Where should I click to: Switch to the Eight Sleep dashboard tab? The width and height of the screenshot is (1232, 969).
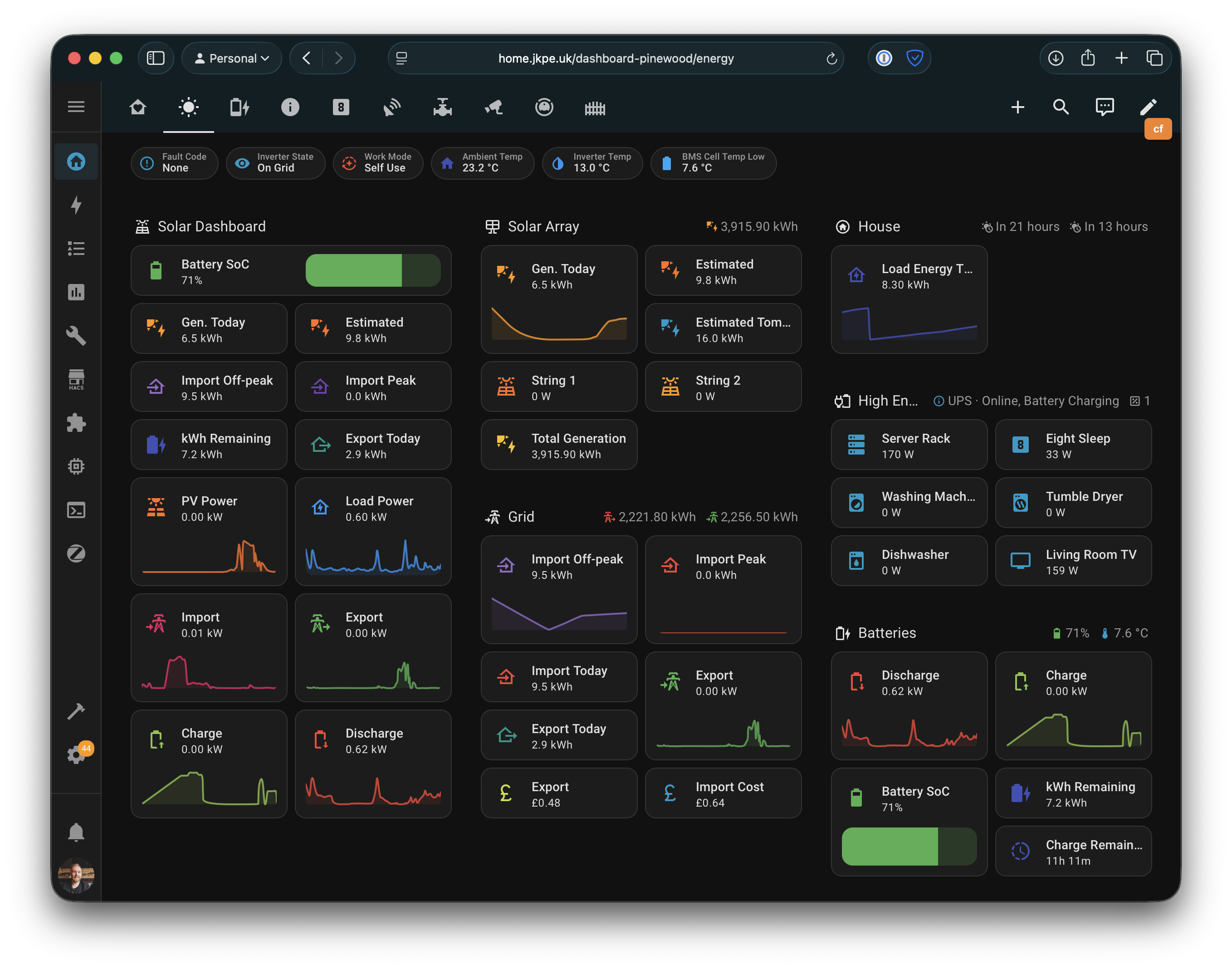(x=340, y=107)
